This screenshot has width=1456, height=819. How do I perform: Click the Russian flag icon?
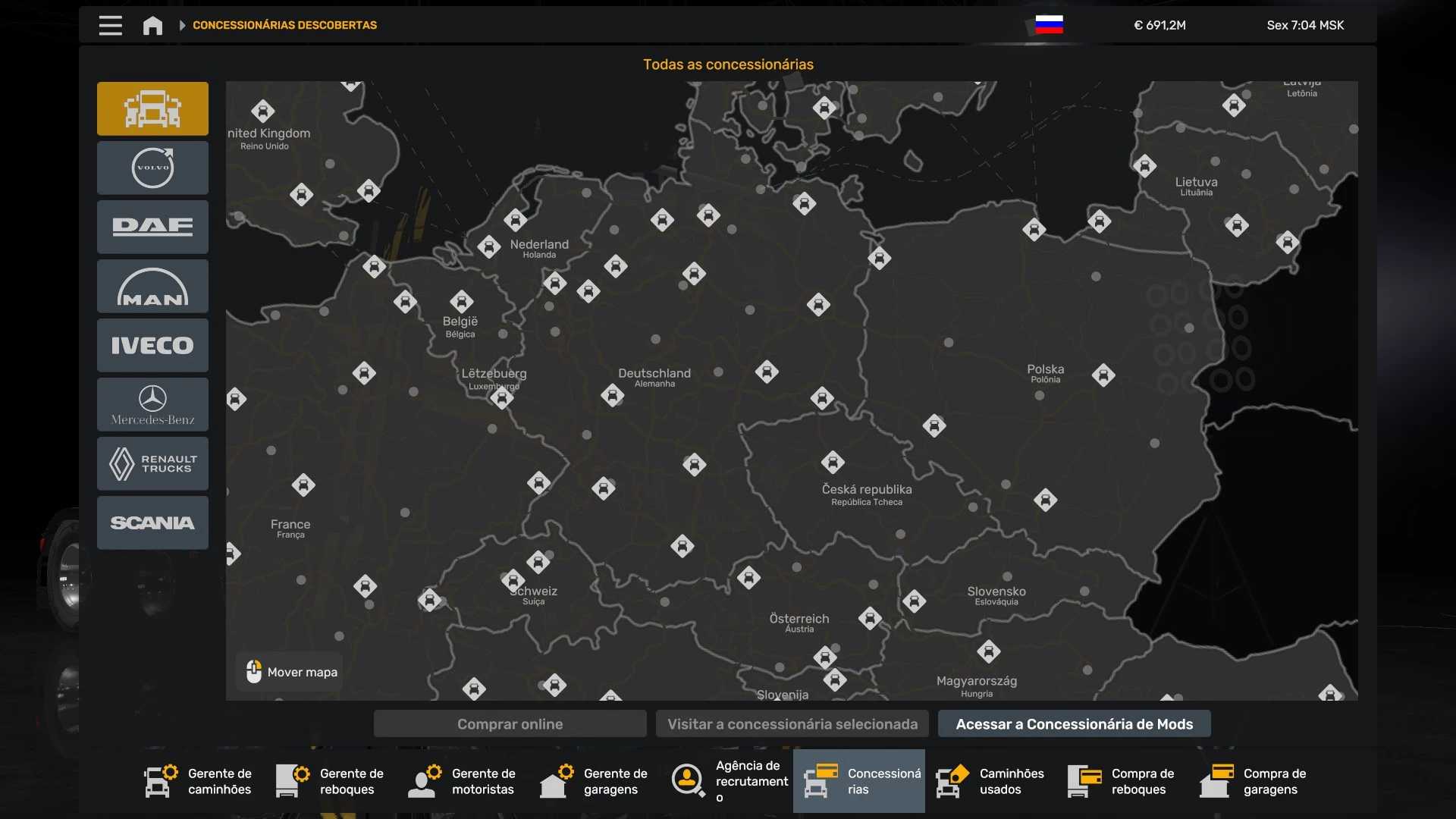[x=1049, y=25]
